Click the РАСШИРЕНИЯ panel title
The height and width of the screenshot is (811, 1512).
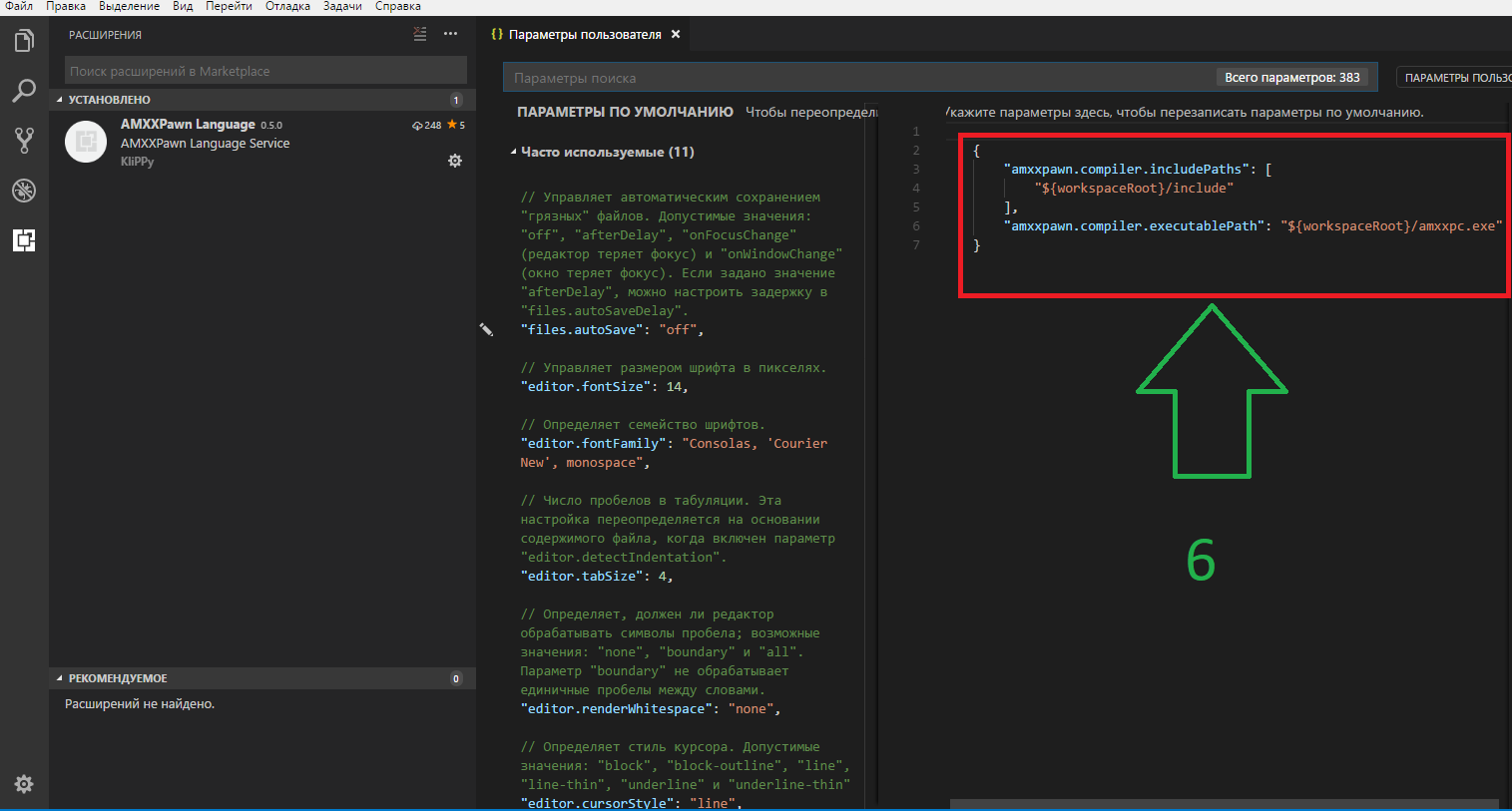pyautogui.click(x=105, y=35)
